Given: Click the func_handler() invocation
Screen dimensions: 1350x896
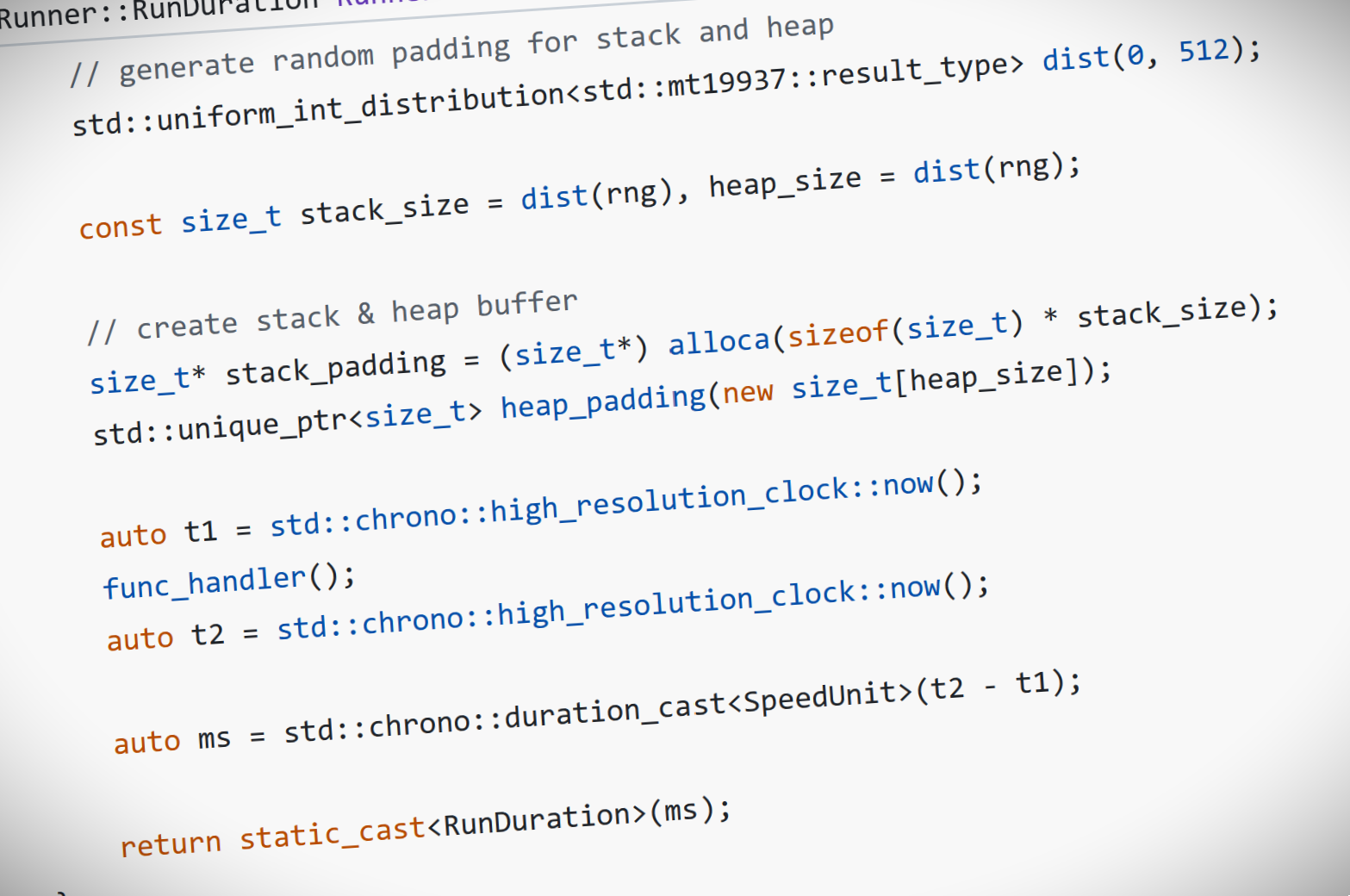Looking at the screenshot, I should (228, 579).
